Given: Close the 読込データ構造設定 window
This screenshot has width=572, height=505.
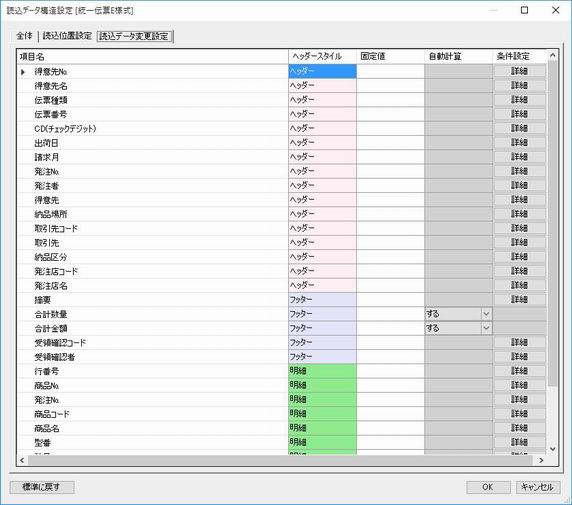Looking at the screenshot, I should (x=556, y=10).
